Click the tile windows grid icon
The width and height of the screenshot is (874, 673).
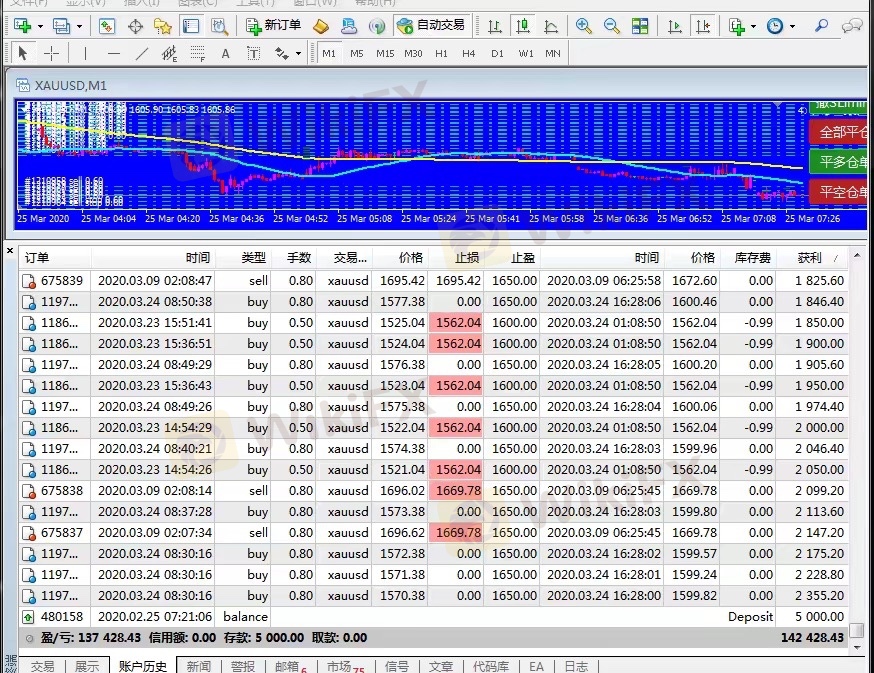pyautogui.click(x=640, y=26)
